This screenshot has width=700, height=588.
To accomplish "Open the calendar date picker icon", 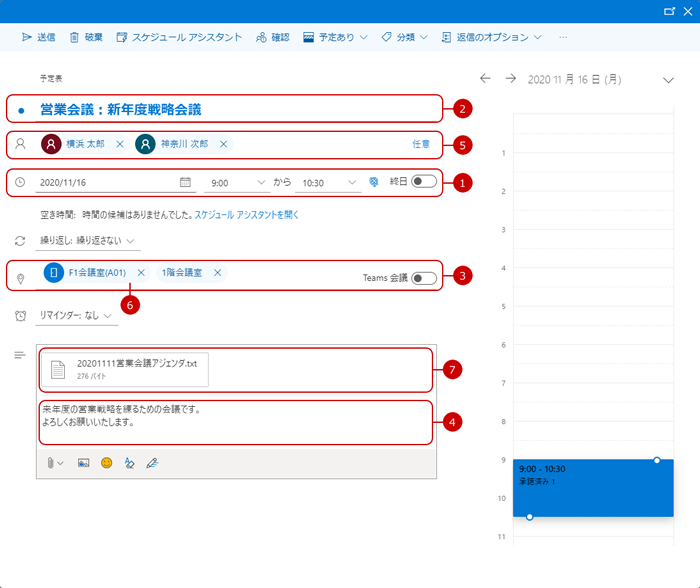I will [x=185, y=182].
